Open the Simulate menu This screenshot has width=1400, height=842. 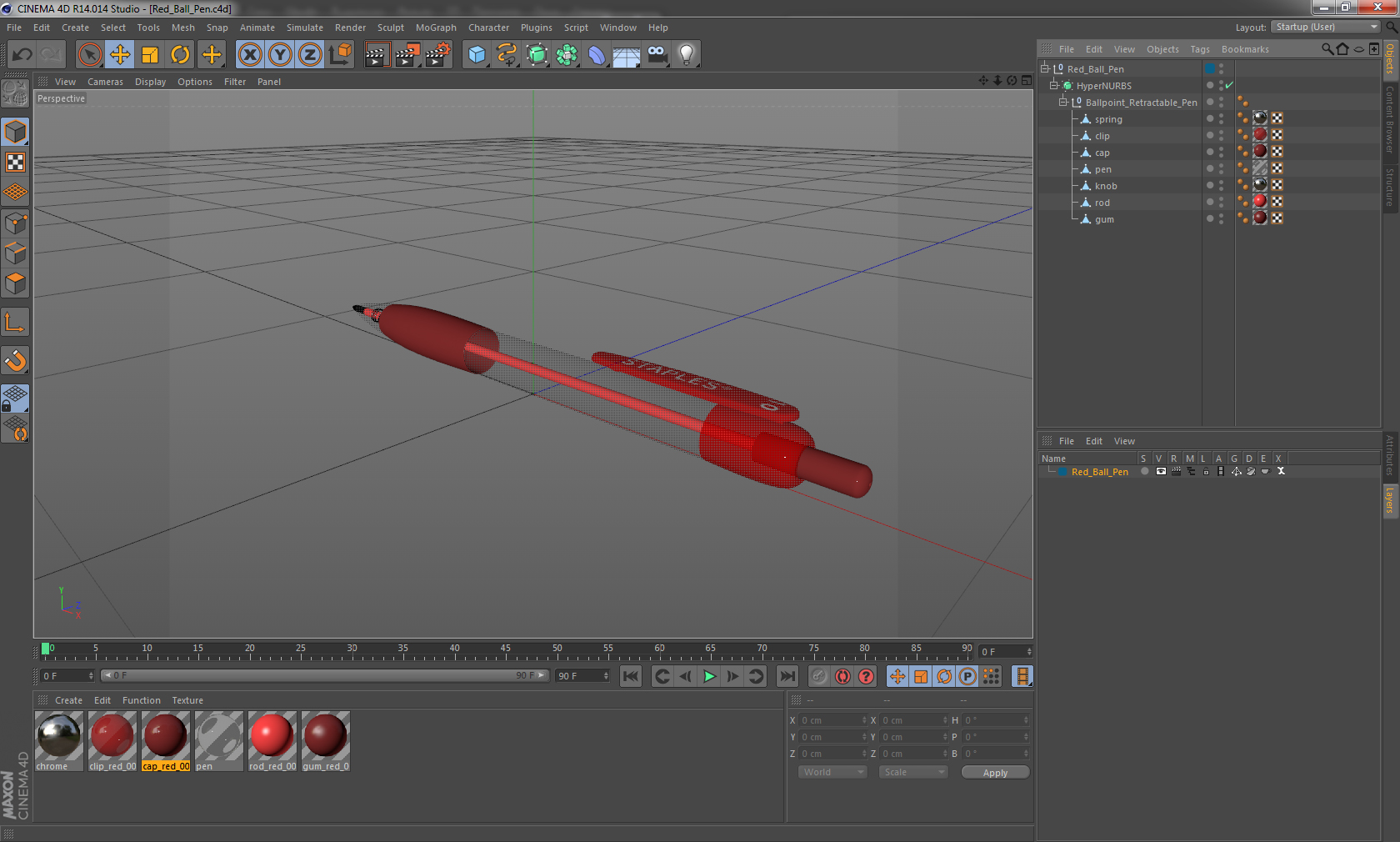[x=305, y=28]
